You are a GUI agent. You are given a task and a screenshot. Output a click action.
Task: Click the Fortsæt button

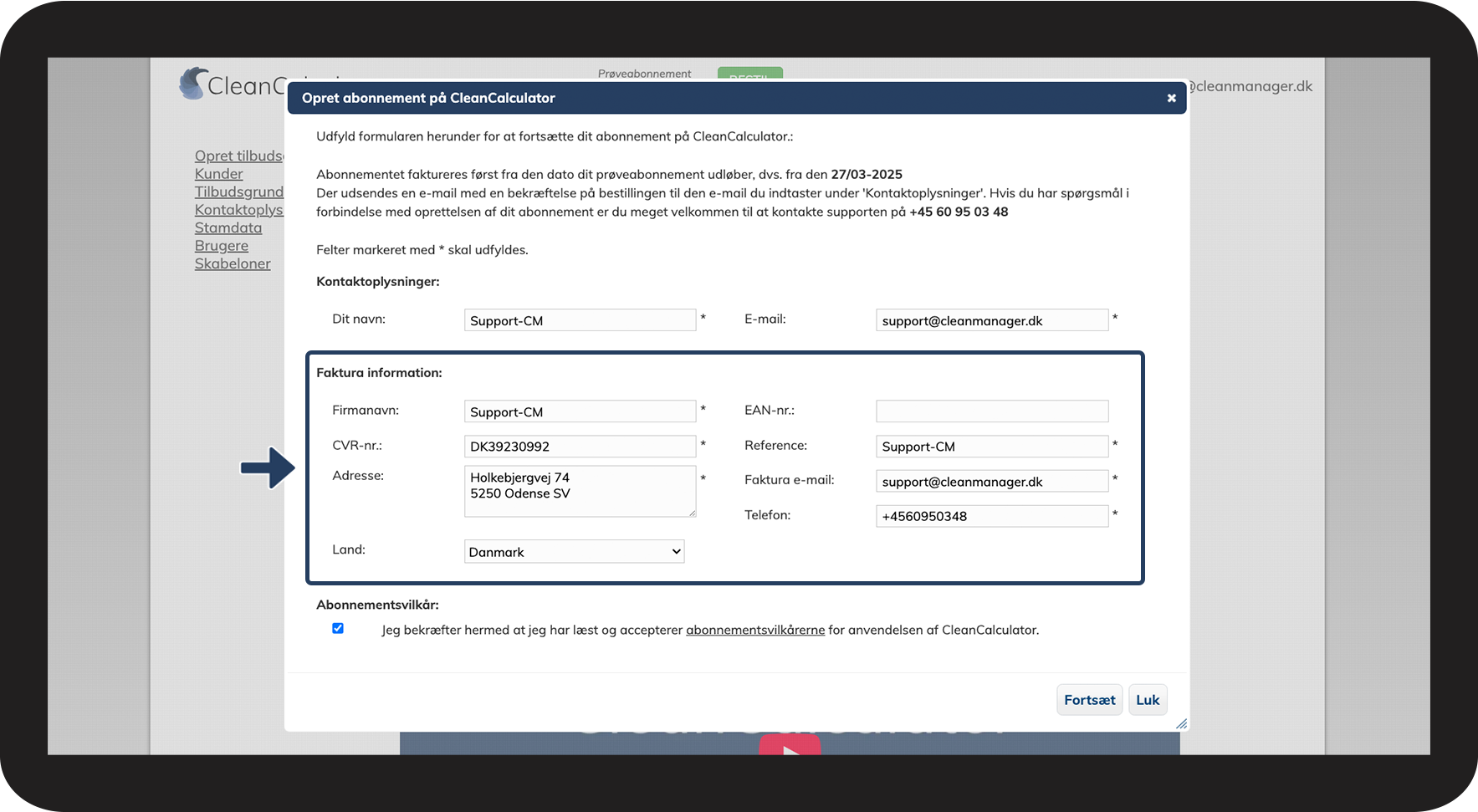pos(1089,700)
